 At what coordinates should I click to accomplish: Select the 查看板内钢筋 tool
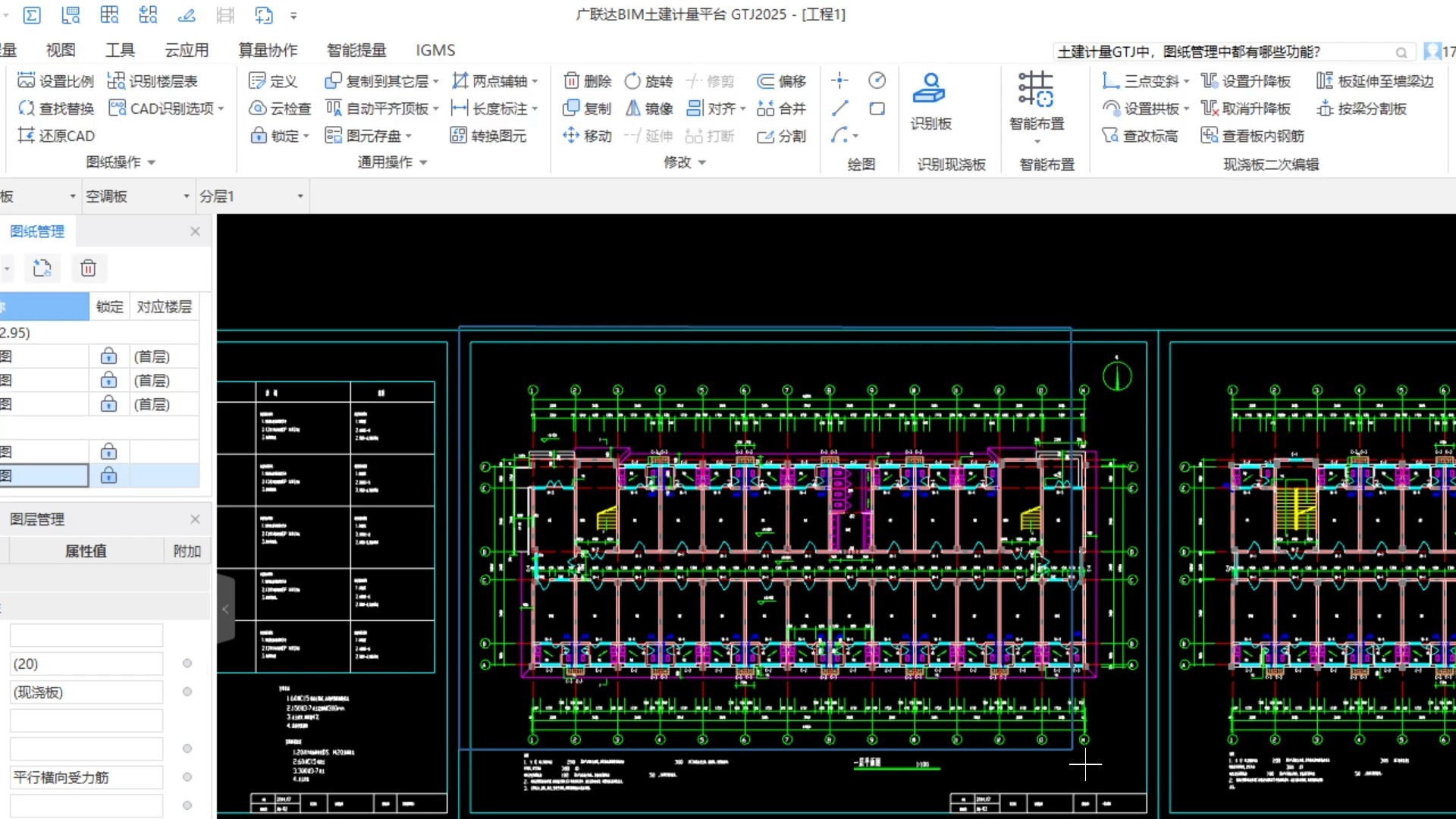pyautogui.click(x=1253, y=135)
